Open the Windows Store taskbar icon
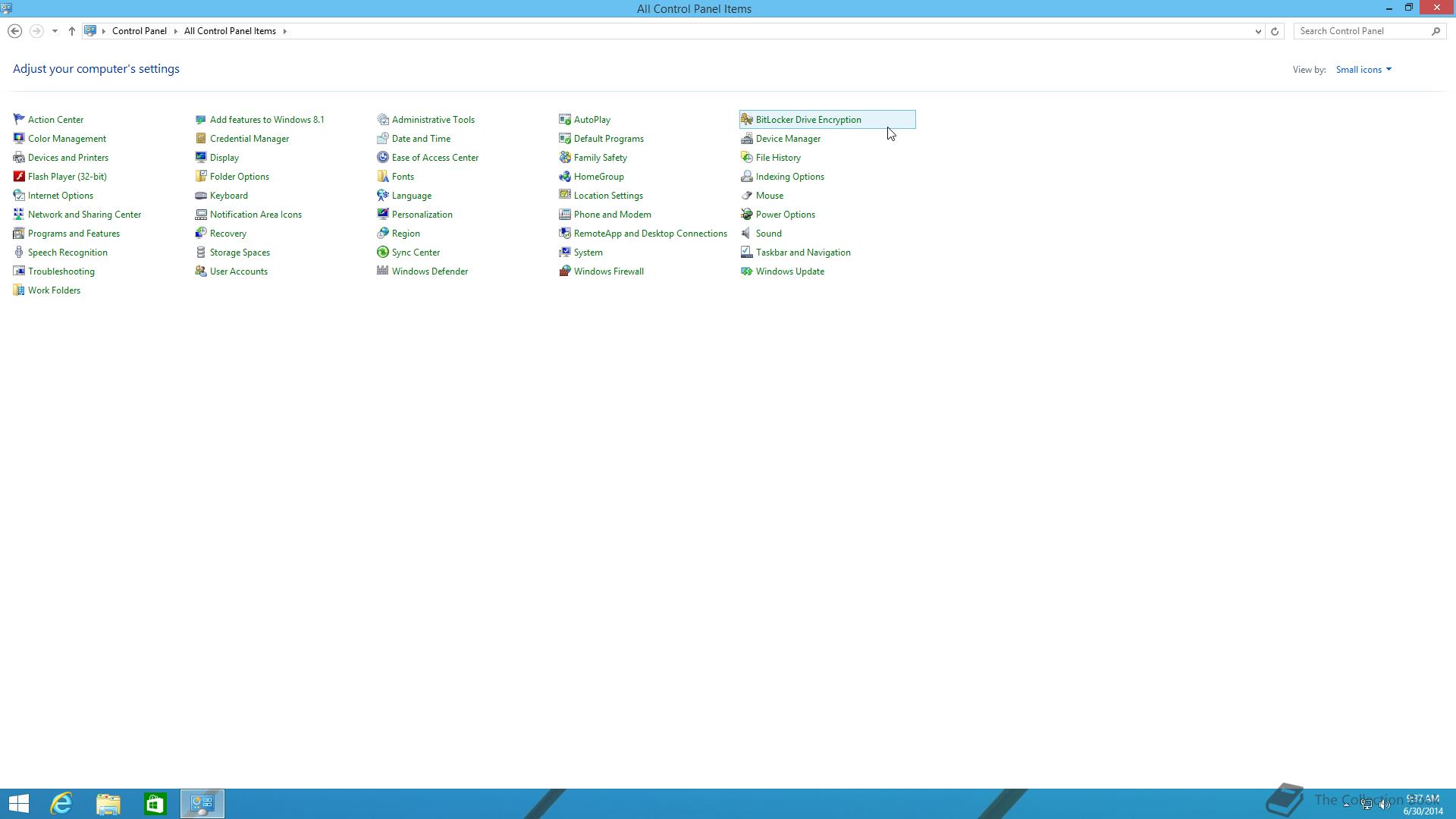The image size is (1456, 819). coord(155,804)
